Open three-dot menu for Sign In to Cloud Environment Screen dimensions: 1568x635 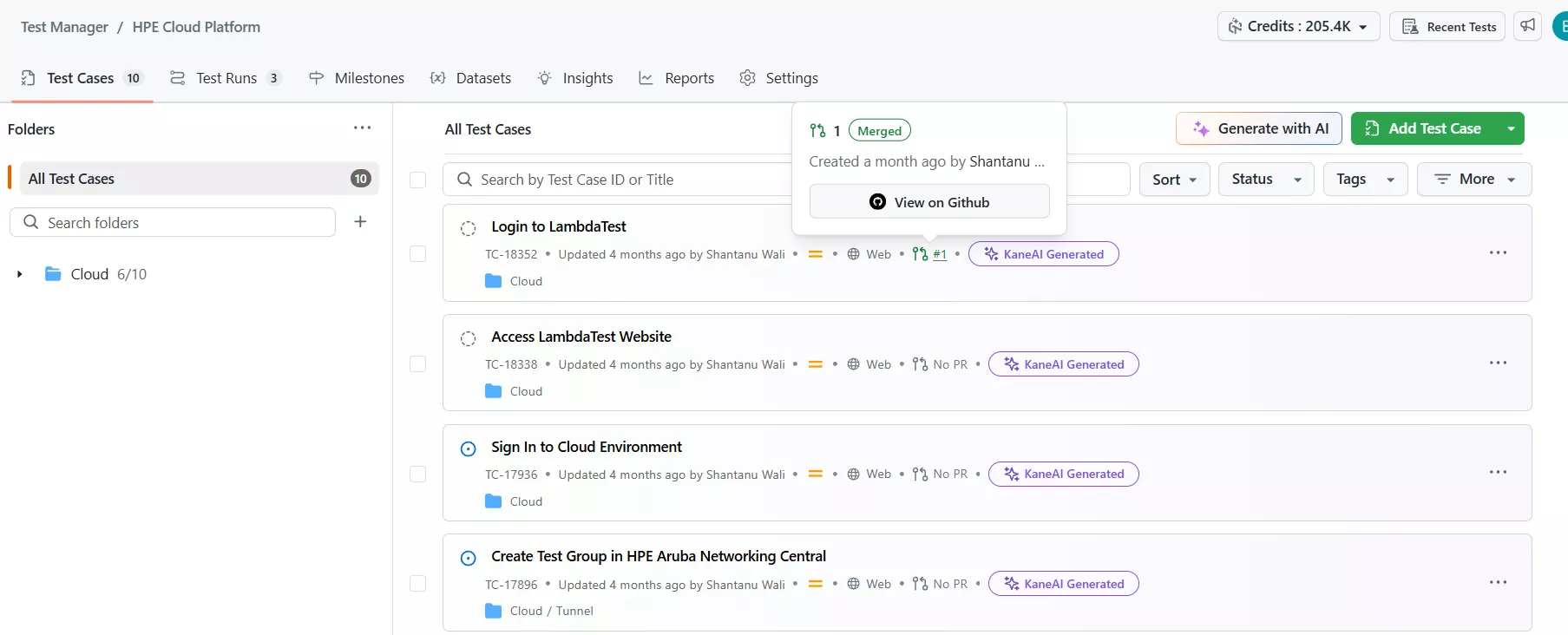click(x=1498, y=472)
